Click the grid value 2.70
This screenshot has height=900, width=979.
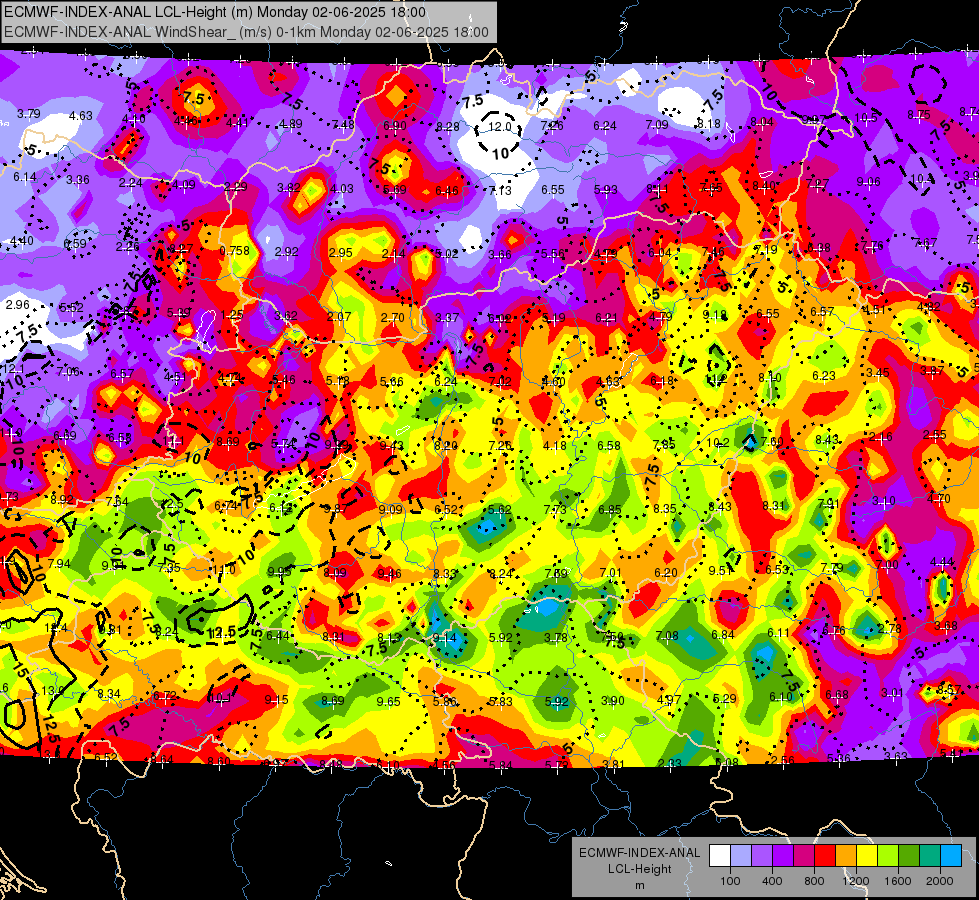[x=393, y=317]
